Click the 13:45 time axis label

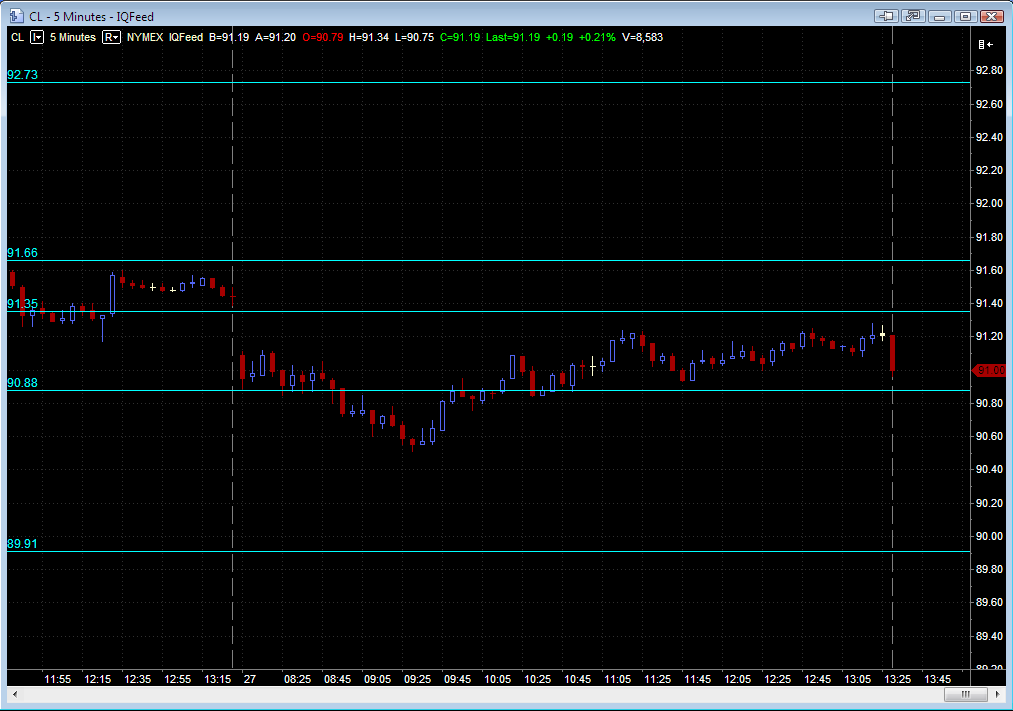click(x=937, y=679)
